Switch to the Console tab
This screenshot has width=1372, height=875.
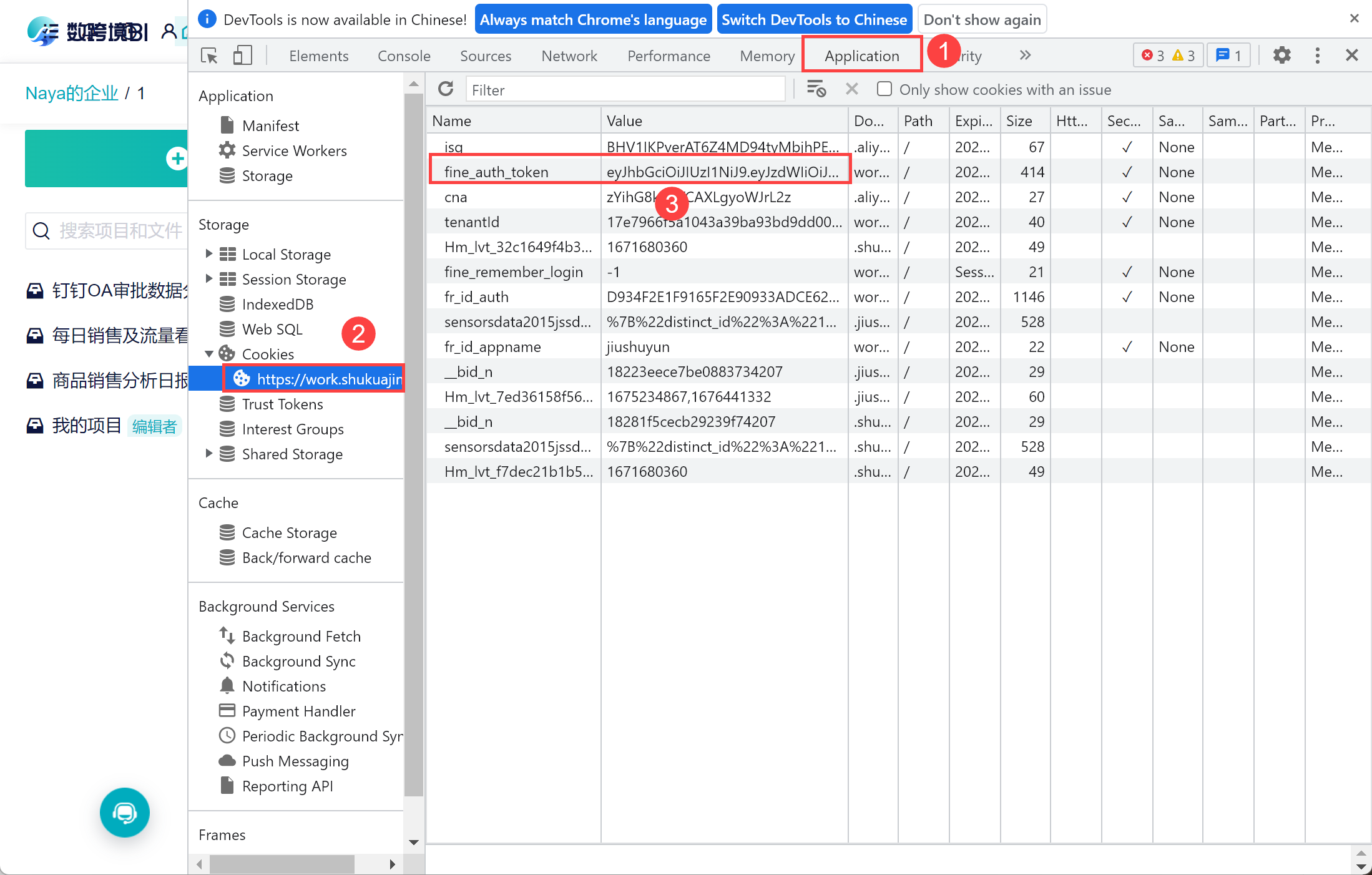[x=404, y=56]
